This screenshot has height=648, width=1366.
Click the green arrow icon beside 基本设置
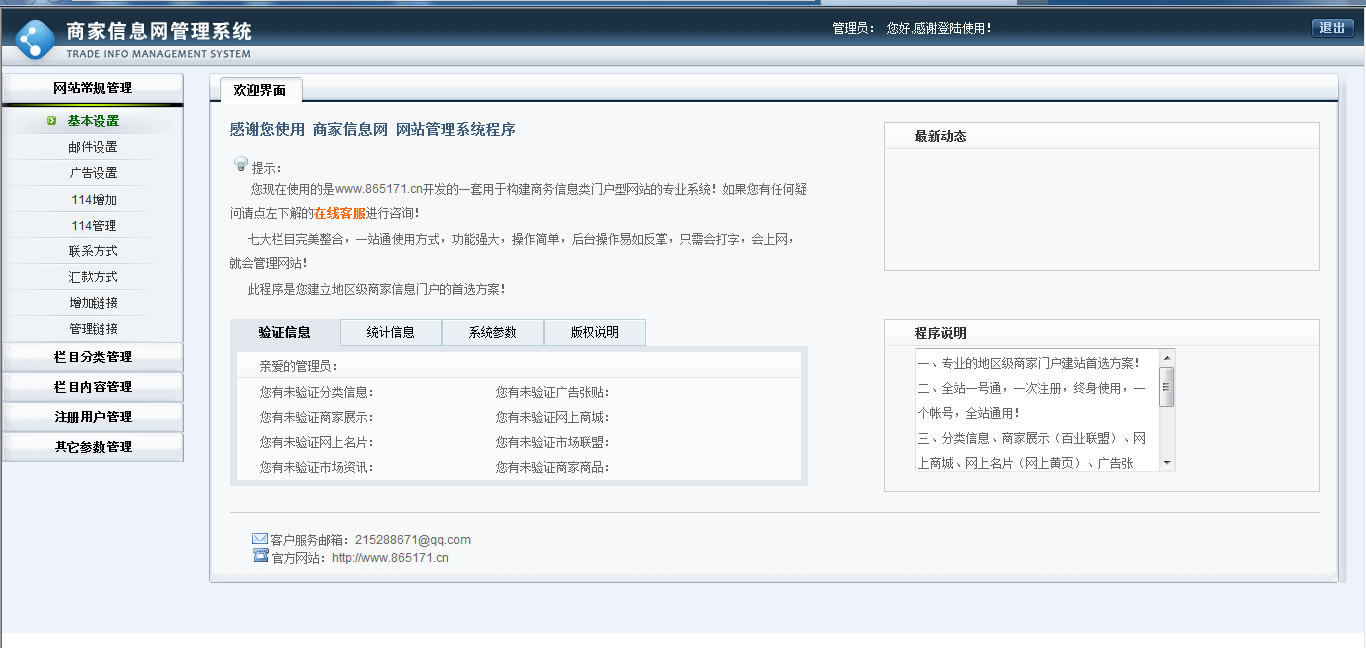[x=54, y=119]
